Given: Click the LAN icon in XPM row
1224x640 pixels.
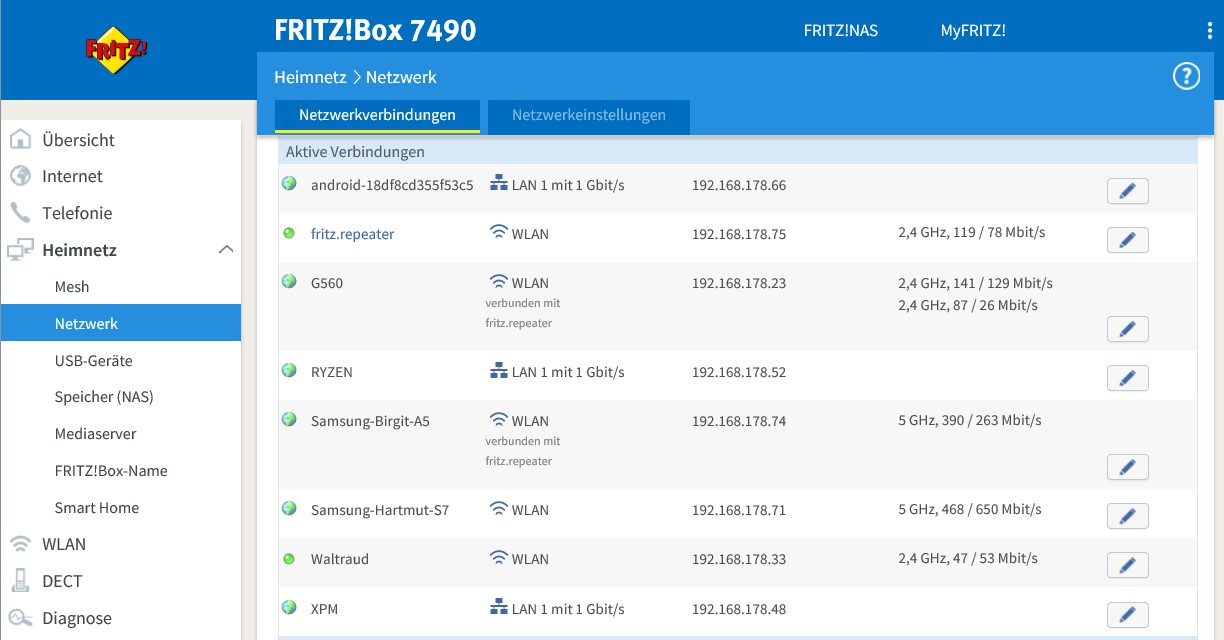Looking at the screenshot, I should click(498, 608).
